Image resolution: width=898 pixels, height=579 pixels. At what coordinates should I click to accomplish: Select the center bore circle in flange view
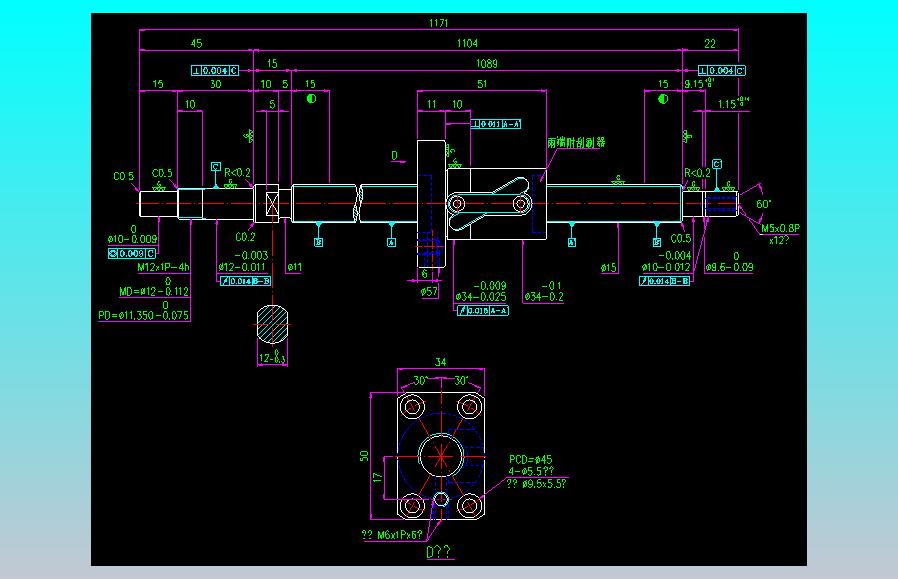point(441,456)
